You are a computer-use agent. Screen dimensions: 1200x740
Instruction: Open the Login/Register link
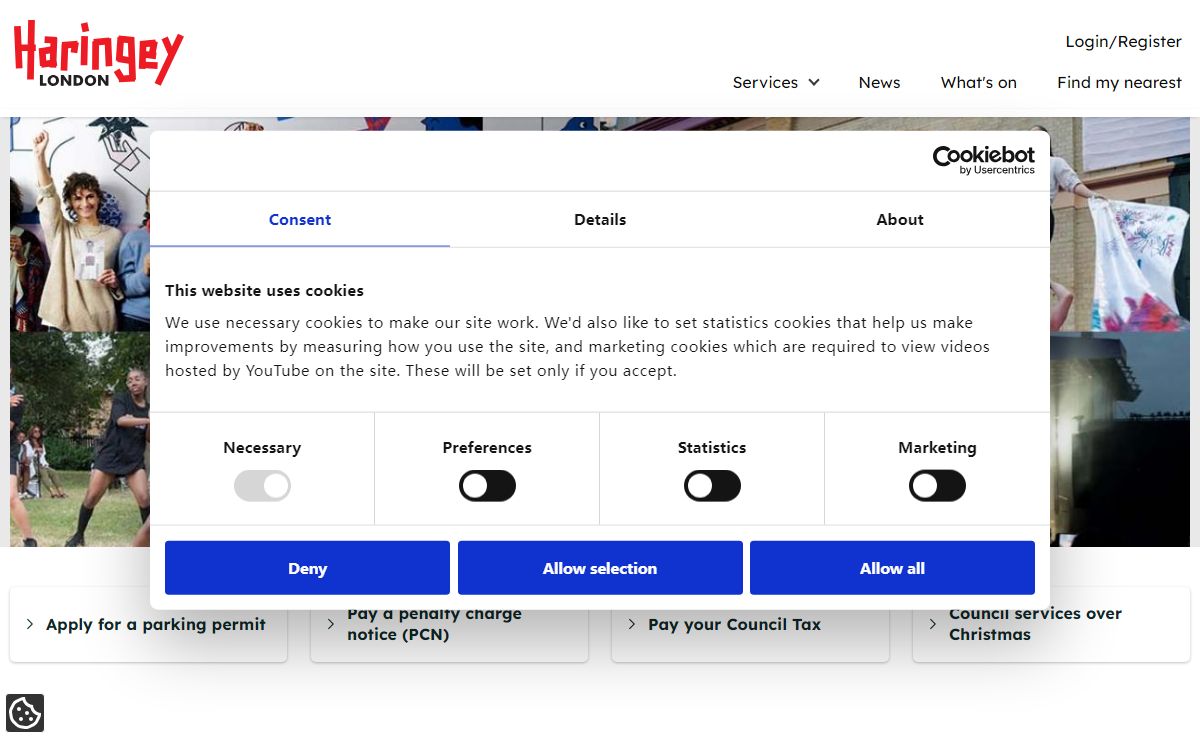click(1123, 42)
